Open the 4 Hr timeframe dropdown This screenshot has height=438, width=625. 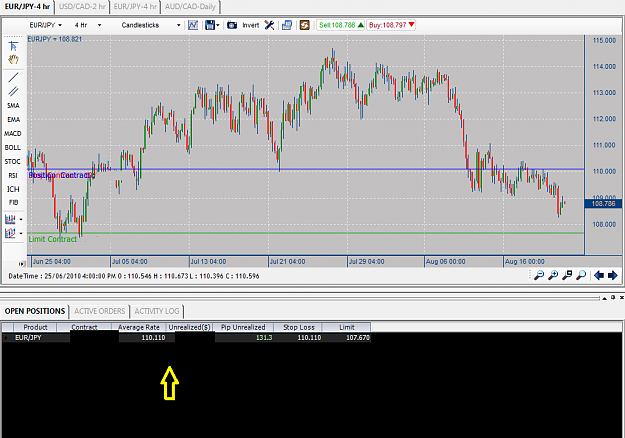(x=88, y=25)
